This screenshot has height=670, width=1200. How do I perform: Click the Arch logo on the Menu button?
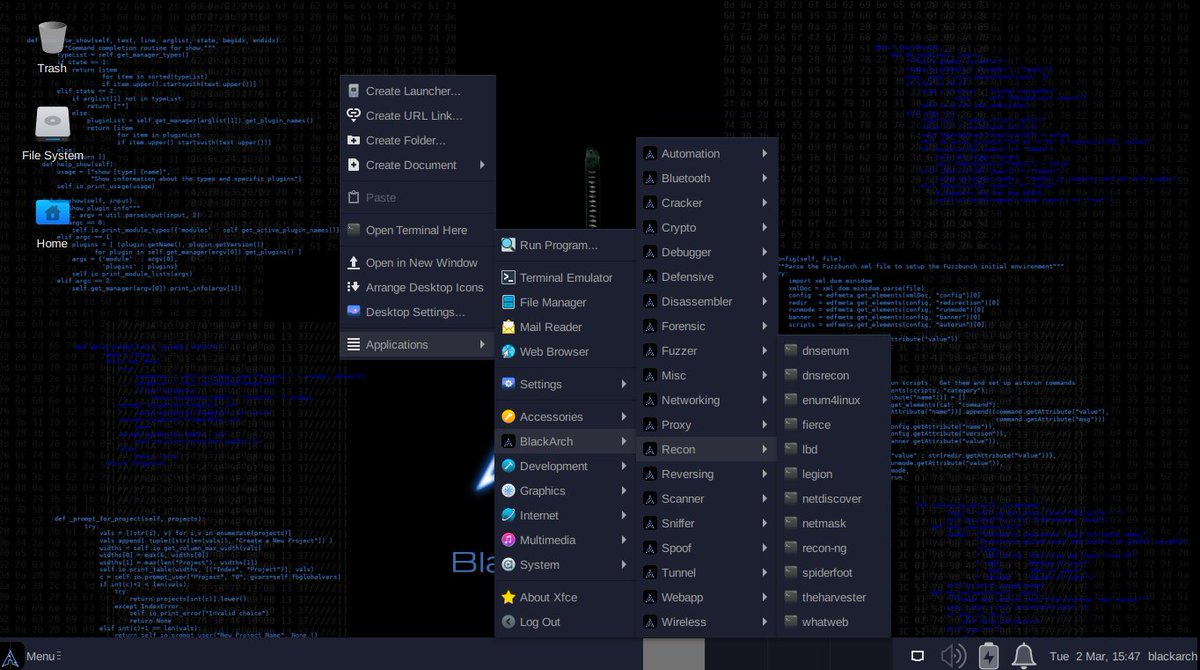(10, 657)
